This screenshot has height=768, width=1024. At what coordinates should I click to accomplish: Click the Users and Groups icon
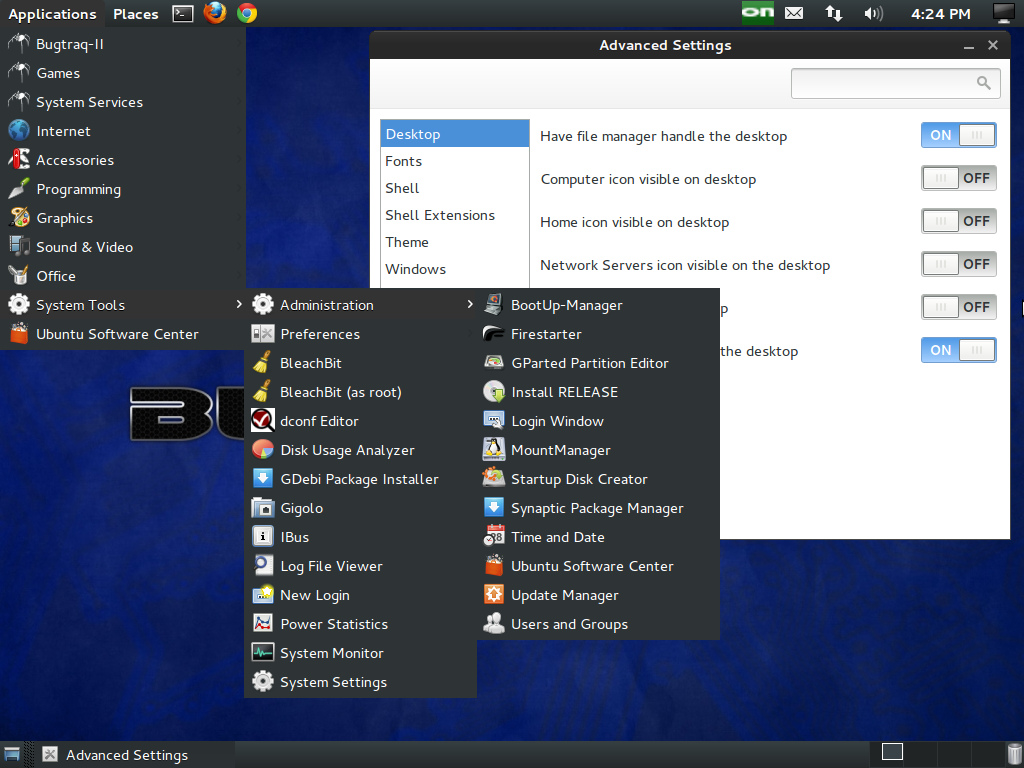[x=494, y=624]
